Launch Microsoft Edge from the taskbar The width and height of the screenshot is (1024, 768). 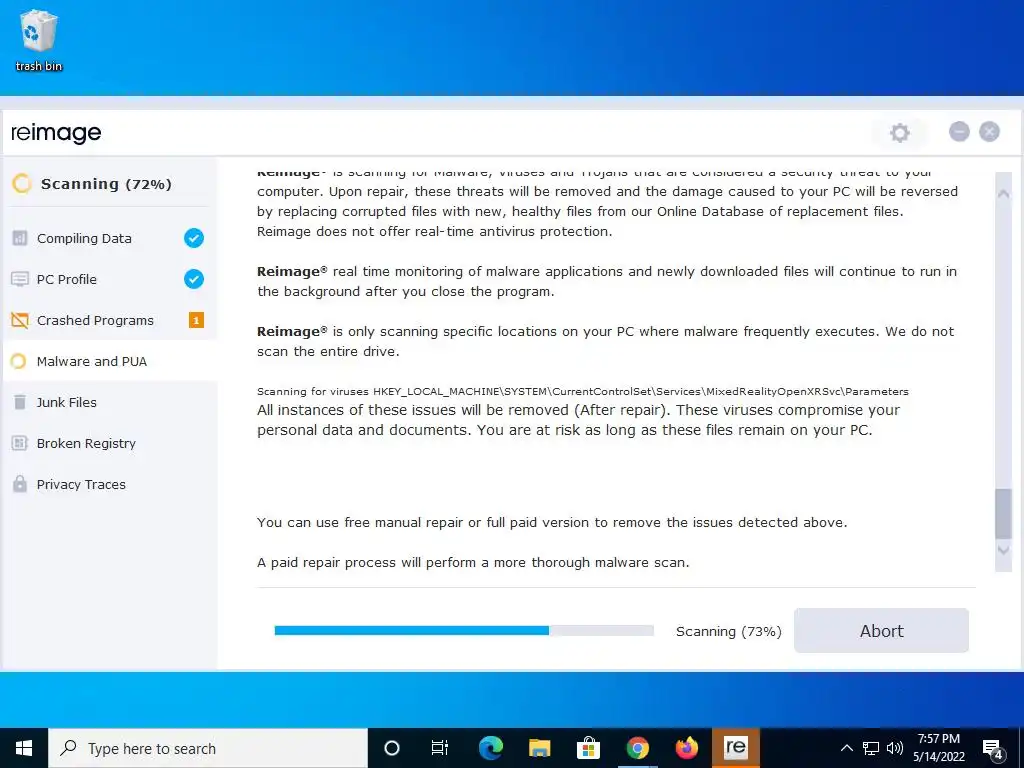pos(490,748)
